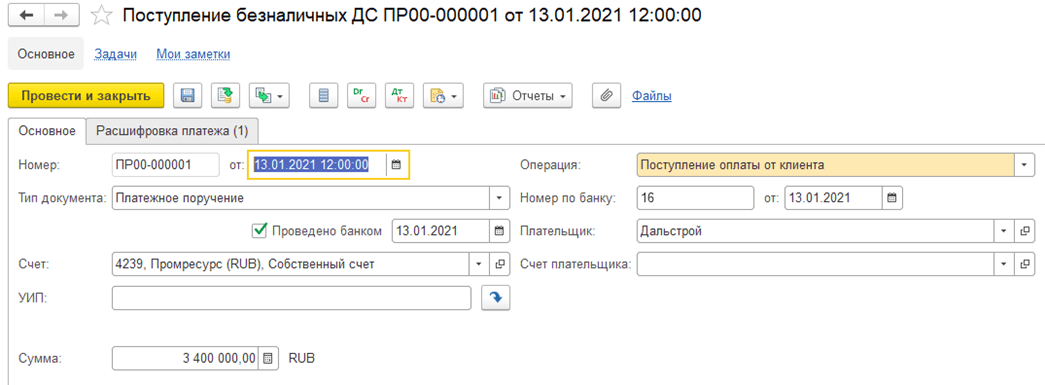Expand the Операция dropdown
This screenshot has width=1045, height=385.
[1024, 165]
